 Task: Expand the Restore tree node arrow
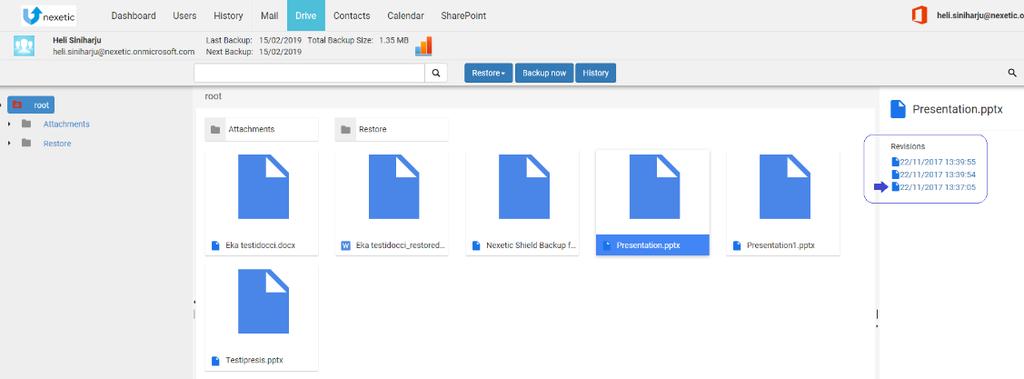[8, 143]
